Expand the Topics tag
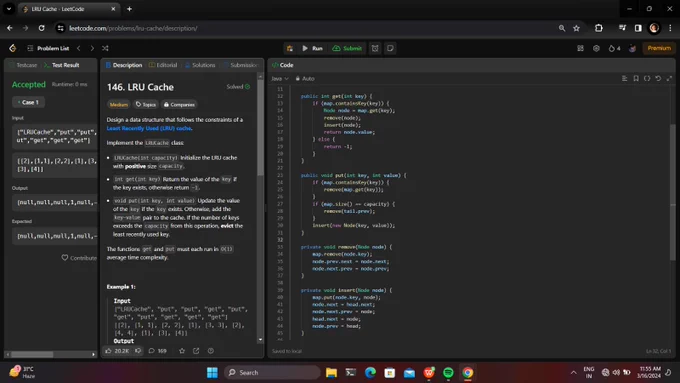The width and height of the screenshot is (680, 383). [146, 105]
